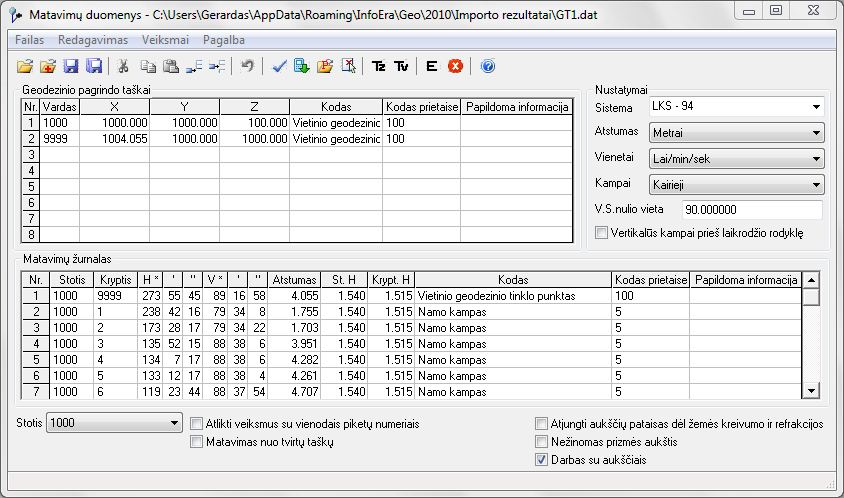
Task: Click the Tv toolbar icon
Action: (x=401, y=66)
